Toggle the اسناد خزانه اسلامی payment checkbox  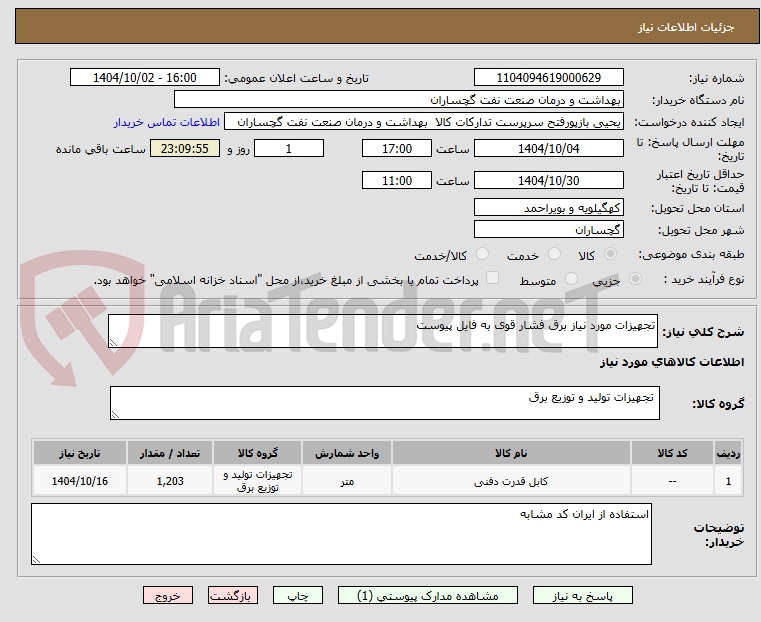(x=492, y=278)
